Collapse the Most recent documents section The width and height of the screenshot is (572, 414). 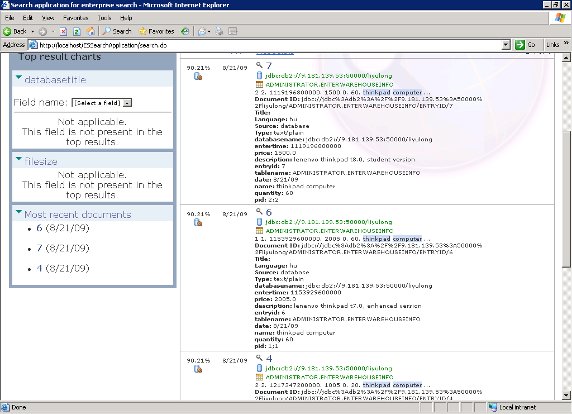pos(19,212)
